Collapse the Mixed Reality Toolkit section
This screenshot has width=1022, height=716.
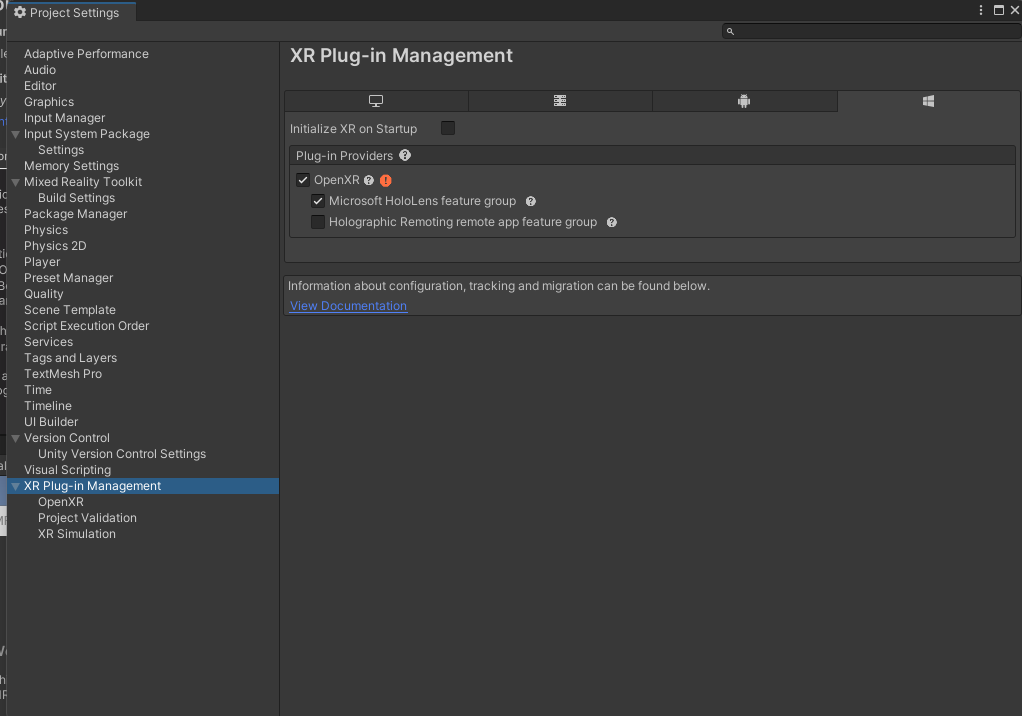[x=15, y=182]
